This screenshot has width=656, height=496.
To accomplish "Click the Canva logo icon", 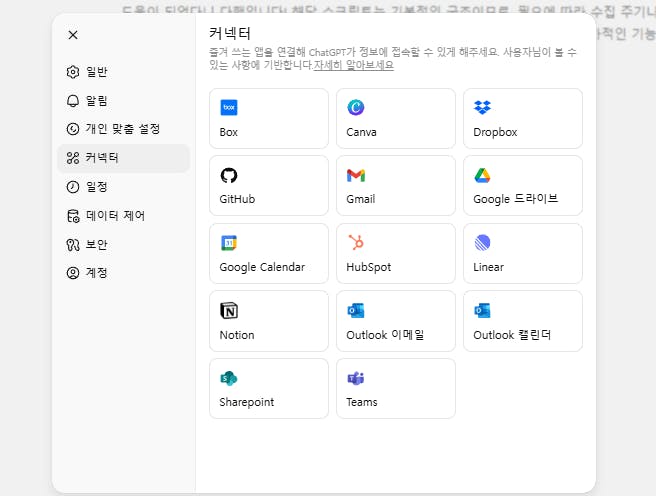I will [356, 107].
